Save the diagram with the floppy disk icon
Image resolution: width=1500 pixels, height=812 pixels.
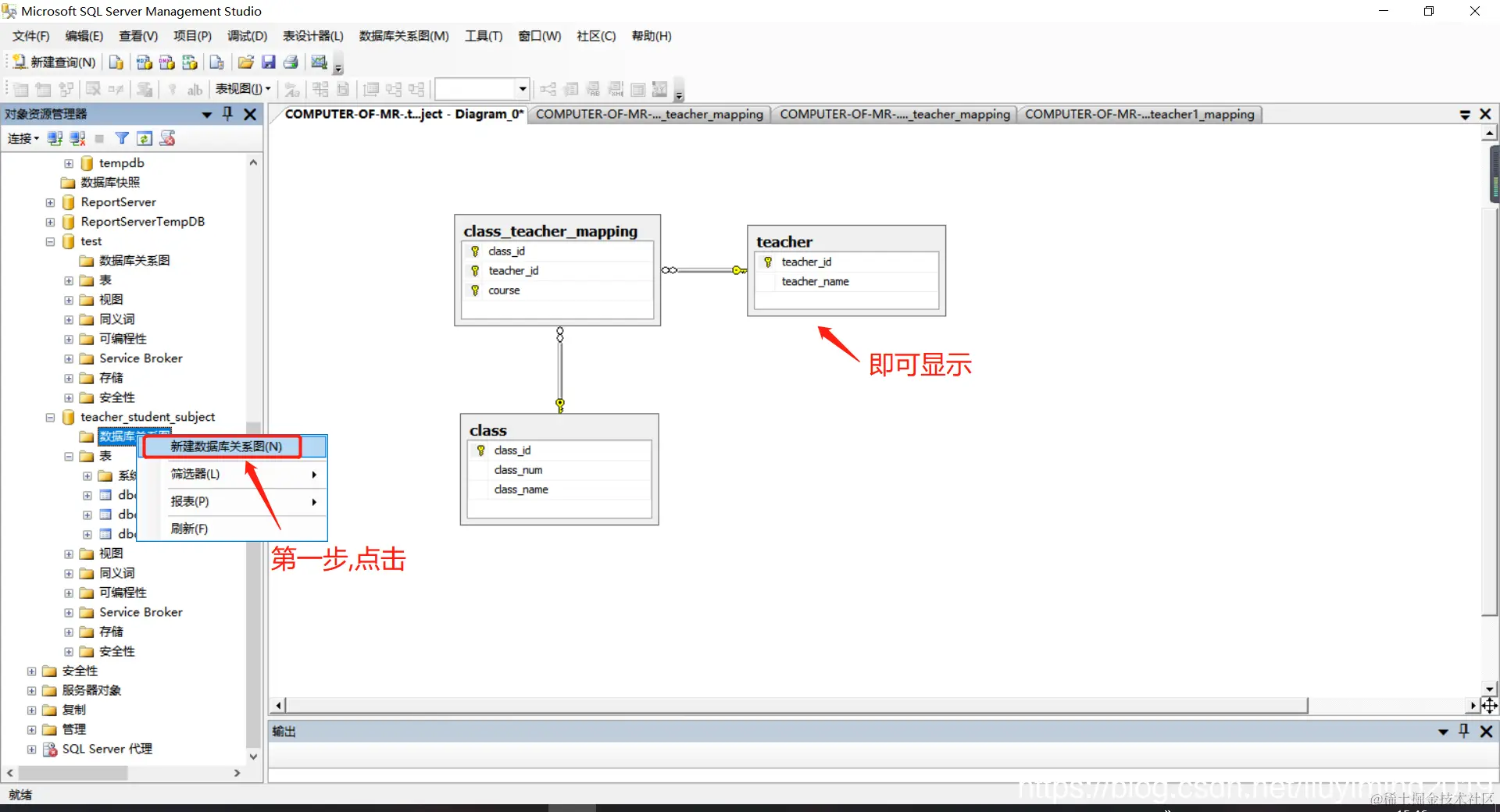[x=268, y=62]
